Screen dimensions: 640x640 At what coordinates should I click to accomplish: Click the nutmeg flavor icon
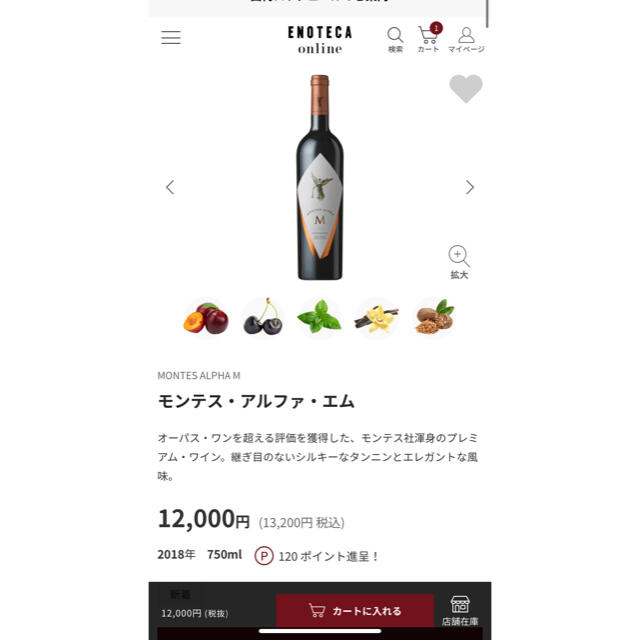(x=434, y=317)
